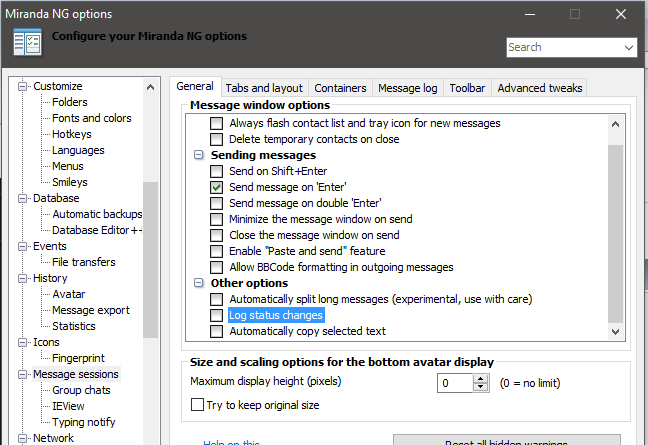Enable "Paste and send" feature checkbox
The width and height of the screenshot is (648, 445).
[217, 251]
